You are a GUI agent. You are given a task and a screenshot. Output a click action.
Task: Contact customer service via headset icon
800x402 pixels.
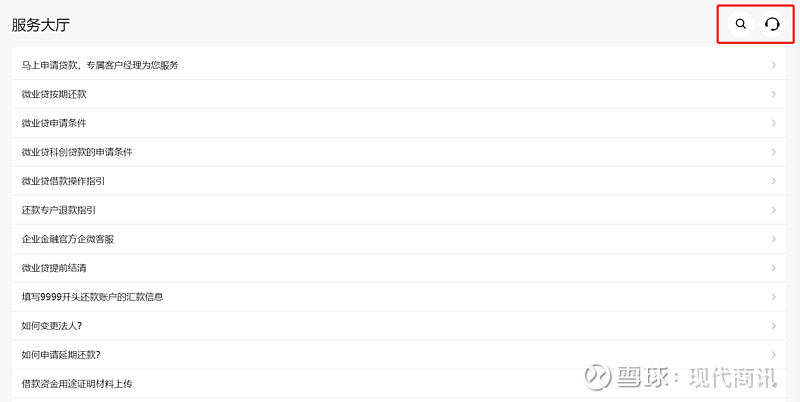[x=773, y=23]
